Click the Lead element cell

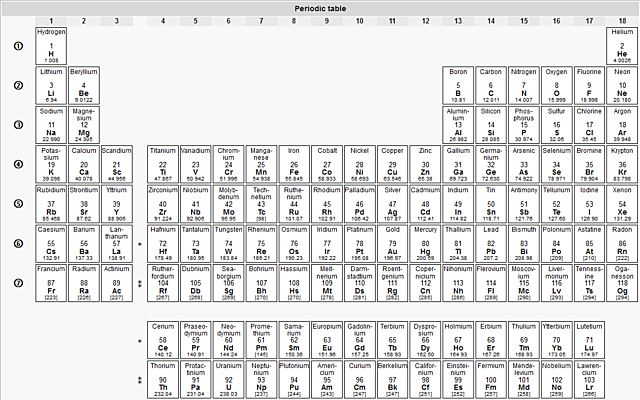pyautogui.click(x=491, y=243)
